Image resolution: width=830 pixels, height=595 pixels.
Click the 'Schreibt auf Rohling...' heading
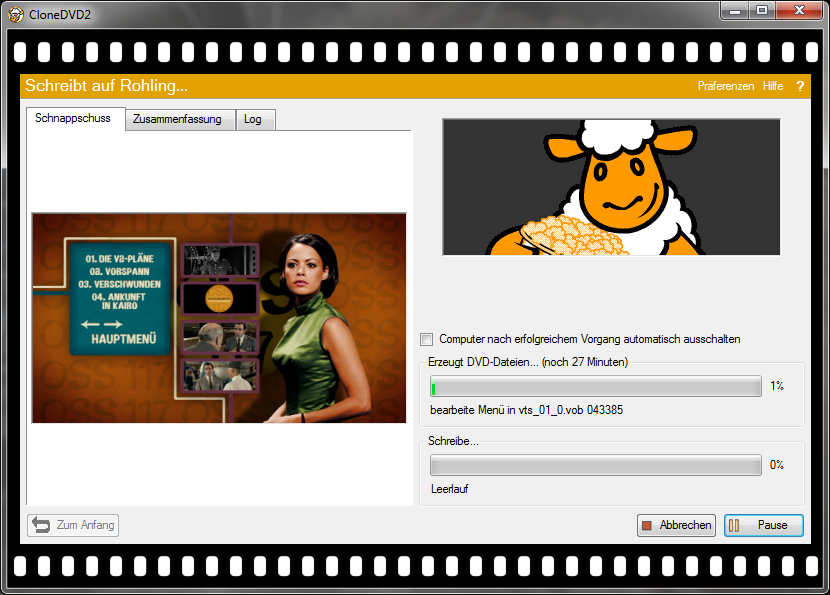(106, 86)
